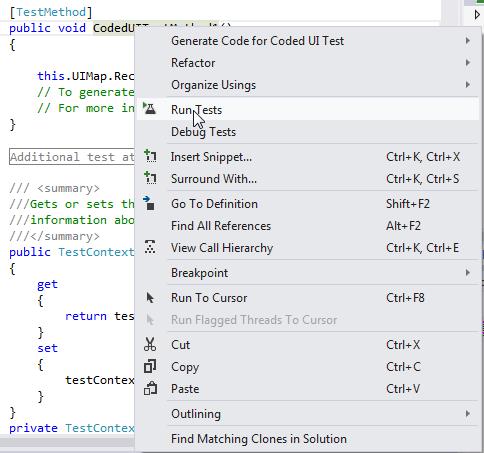
Task: Click the '/// <summary>' opening tag line
Action: pyautogui.click(x=54, y=188)
